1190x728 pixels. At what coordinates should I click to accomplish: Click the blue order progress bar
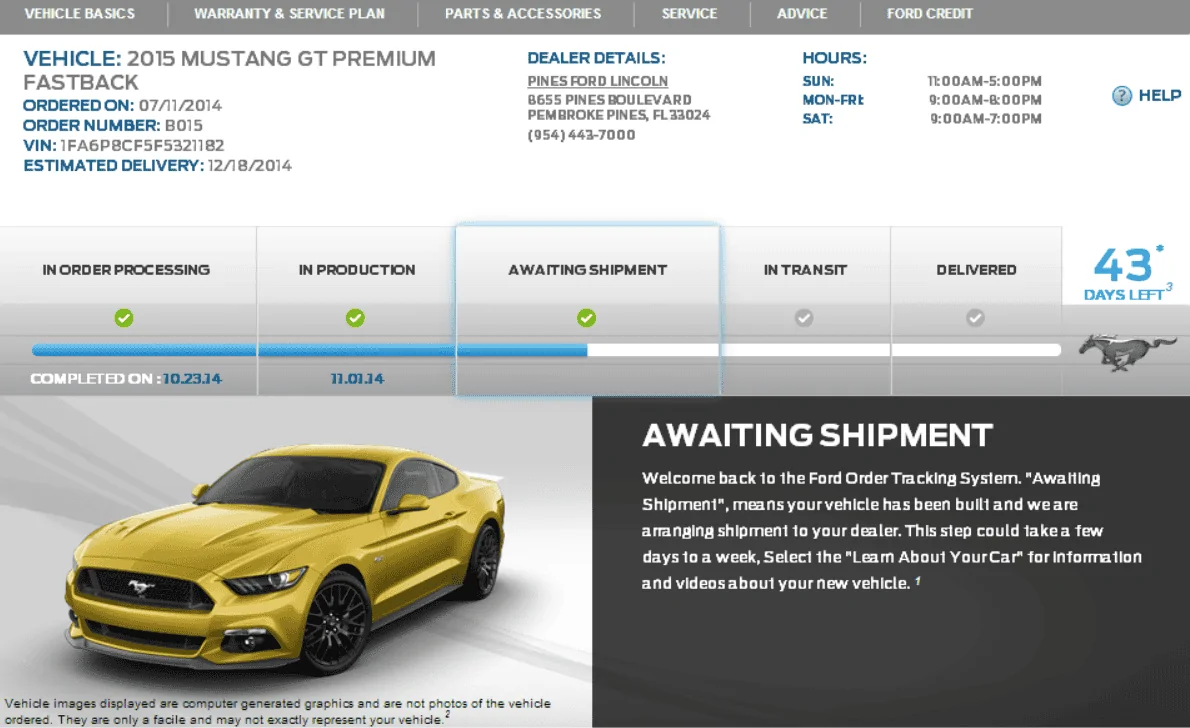(x=310, y=350)
